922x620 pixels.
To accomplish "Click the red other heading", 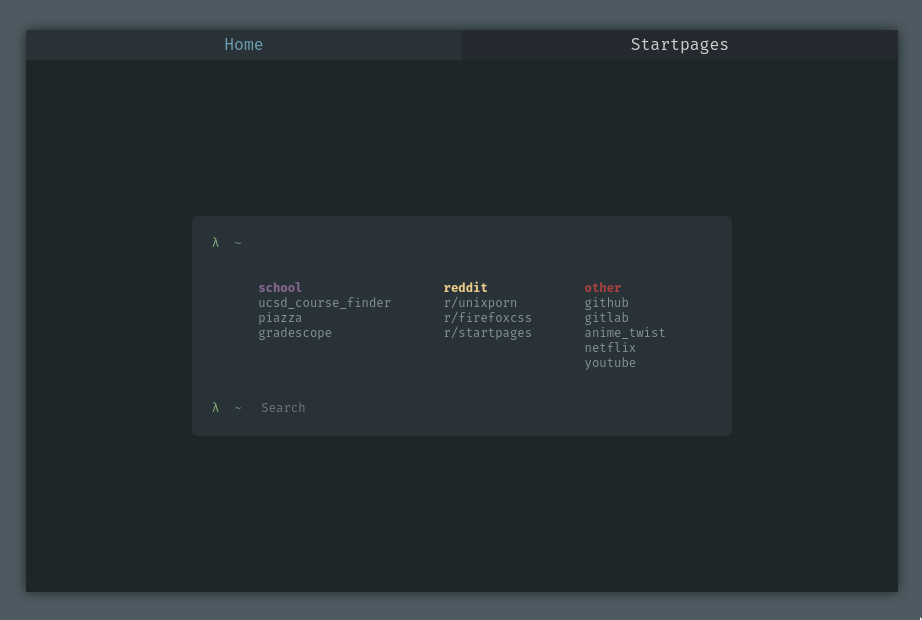I will pos(603,288).
